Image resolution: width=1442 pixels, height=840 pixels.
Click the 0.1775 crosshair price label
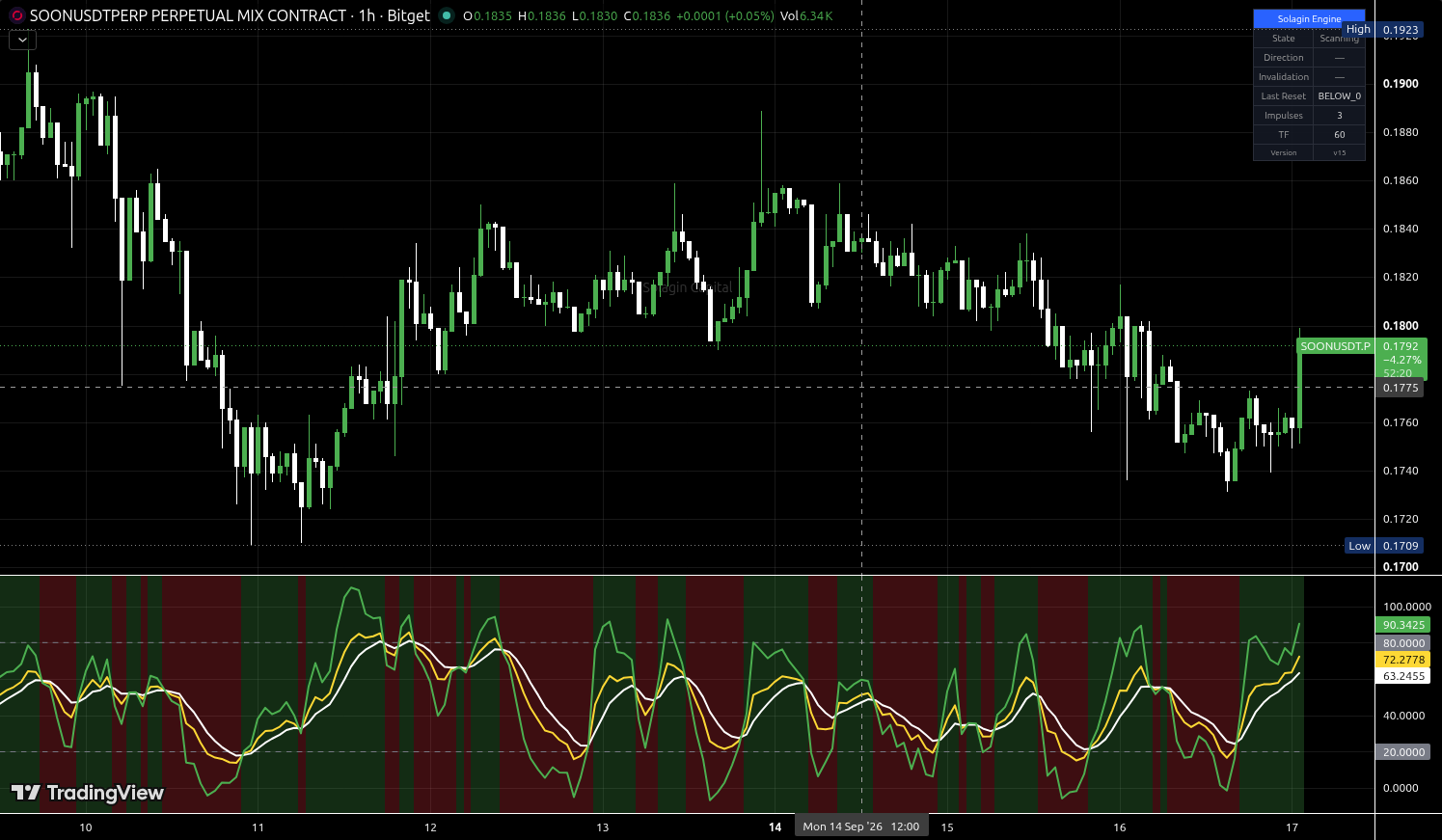1401,388
